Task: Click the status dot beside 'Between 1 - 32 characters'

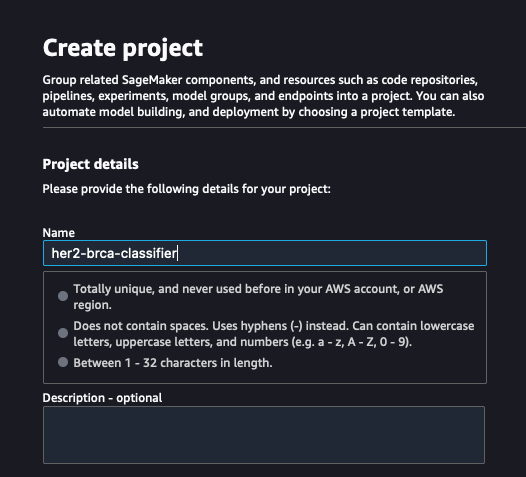Action: pyautogui.click(x=63, y=362)
